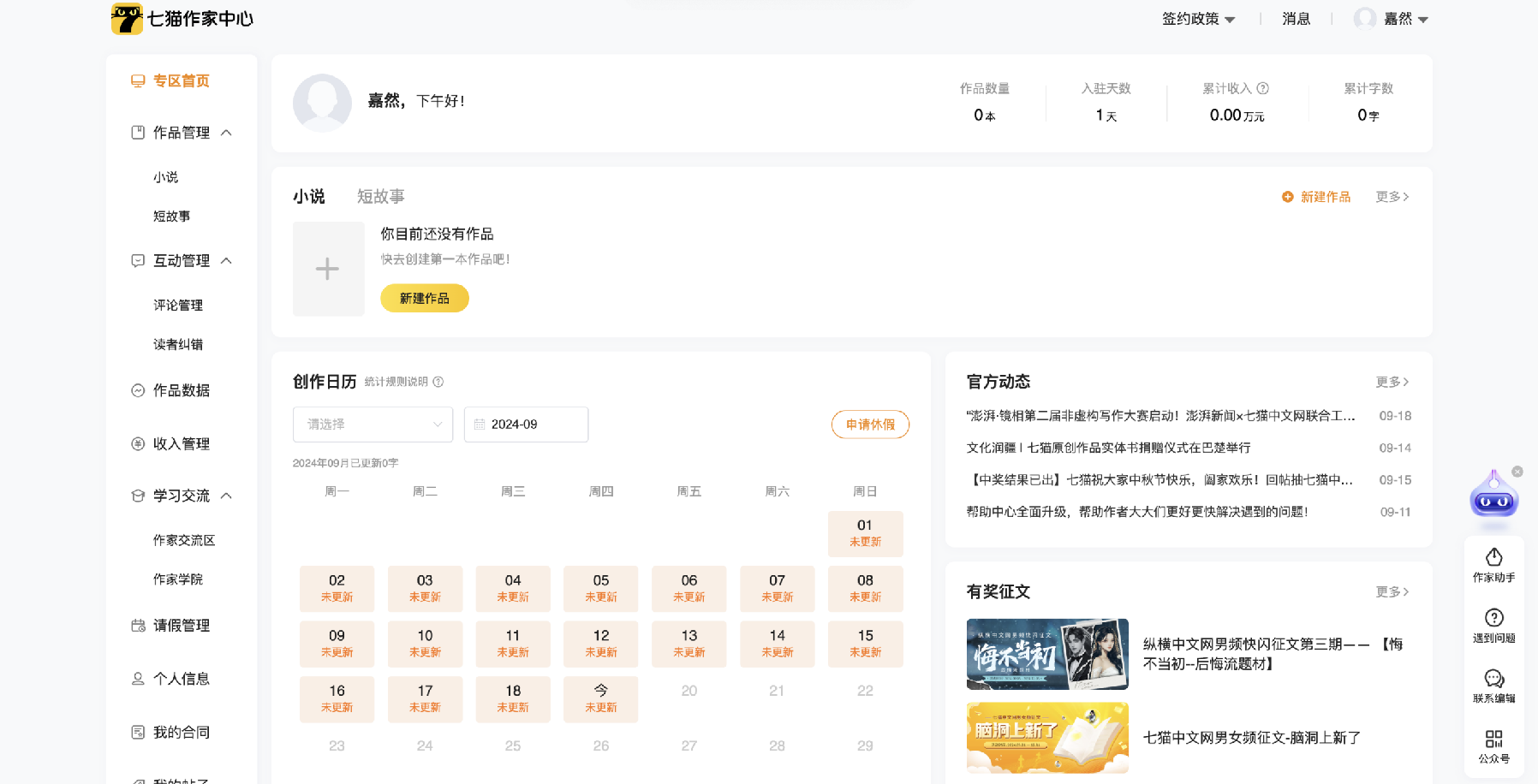Image resolution: width=1538 pixels, height=784 pixels.
Task: Collapse the 互动管理 sidebar section
Action: tap(226, 261)
